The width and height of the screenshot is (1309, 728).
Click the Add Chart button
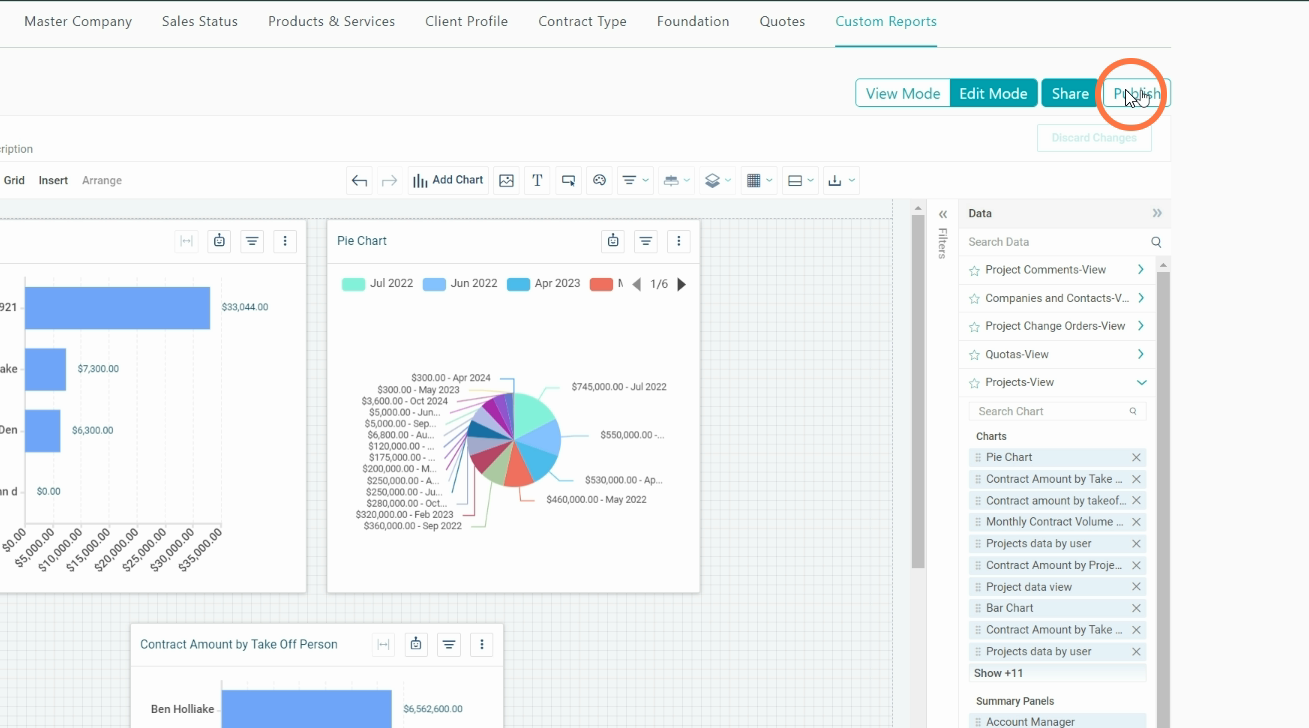coord(448,181)
